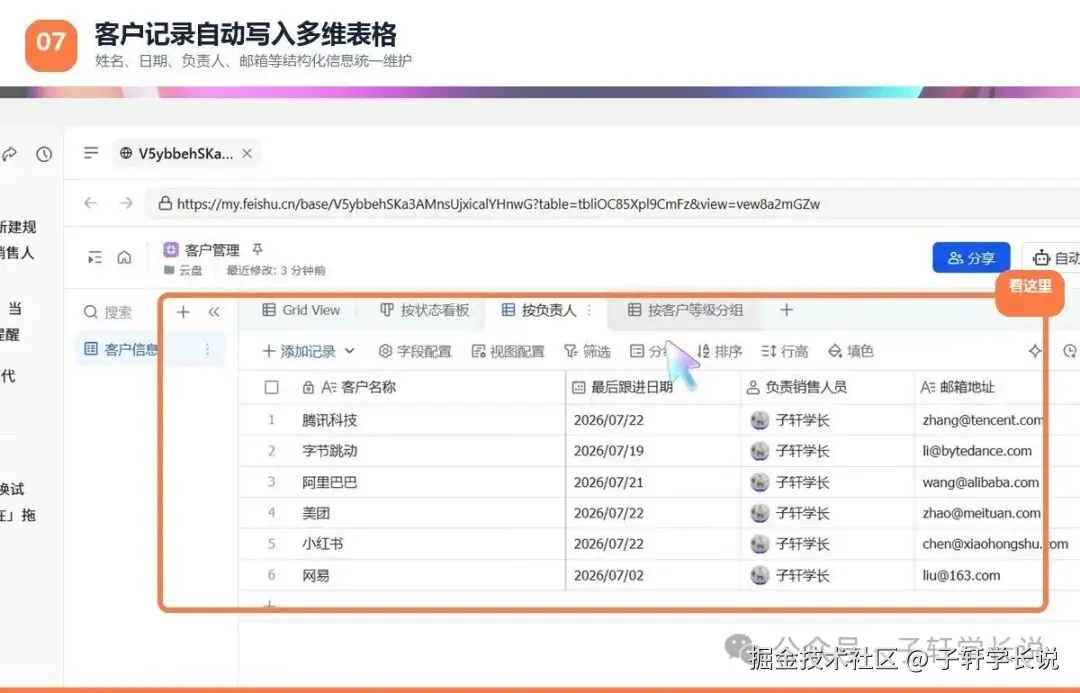
Task: Select the 按负责人 view tab
Action: [x=539, y=310]
